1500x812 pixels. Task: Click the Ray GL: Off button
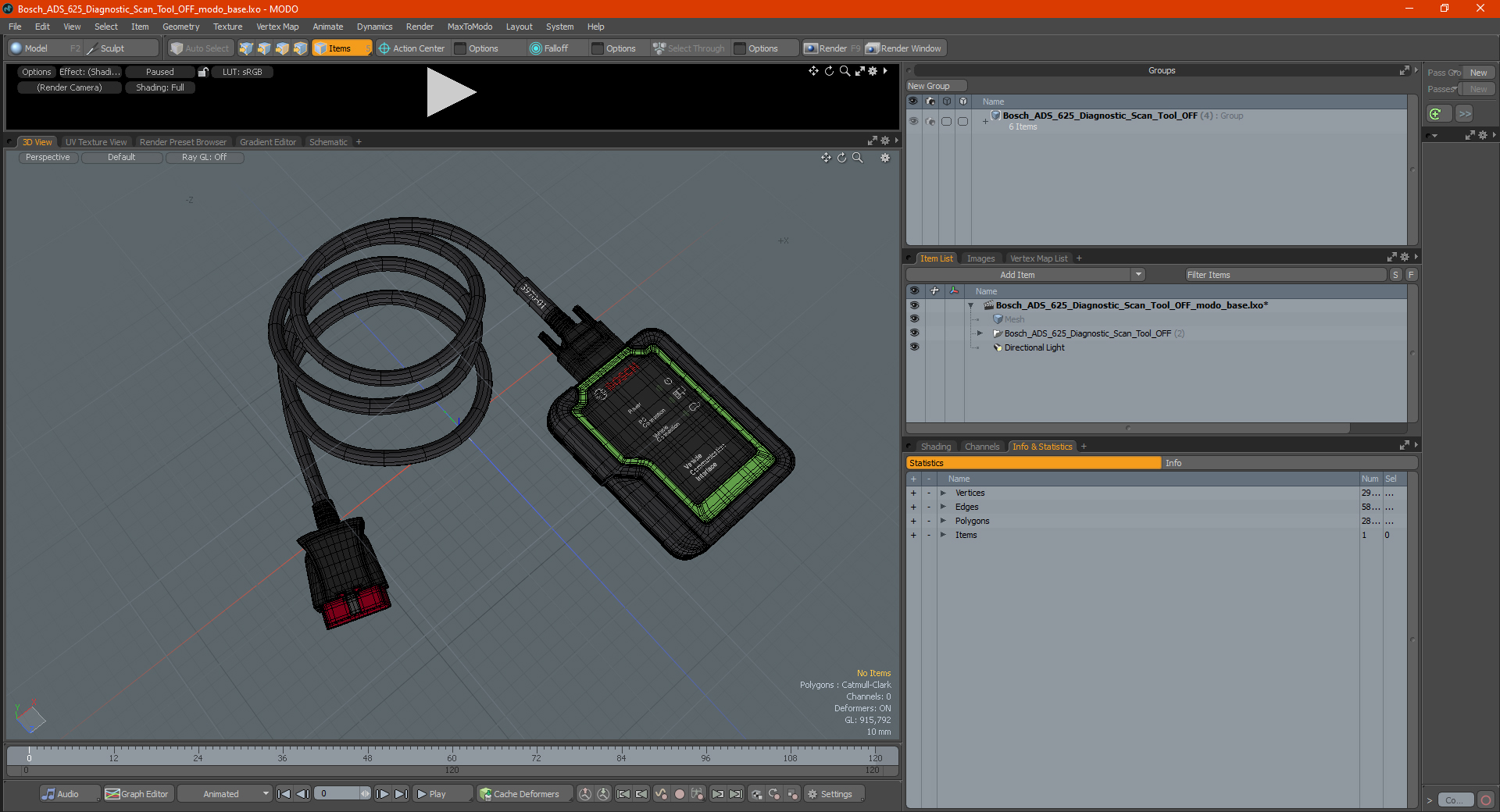205,158
